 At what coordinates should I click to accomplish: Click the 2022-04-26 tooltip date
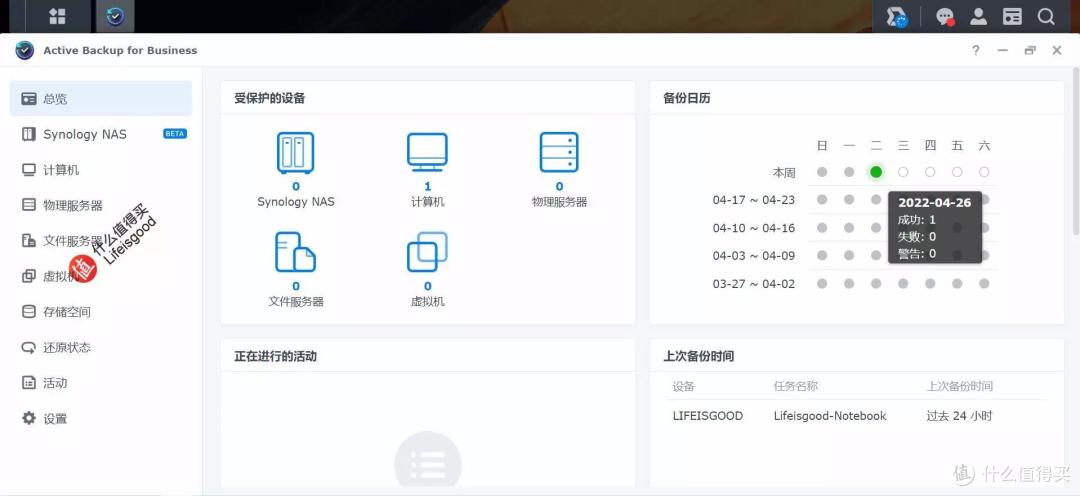pos(935,203)
